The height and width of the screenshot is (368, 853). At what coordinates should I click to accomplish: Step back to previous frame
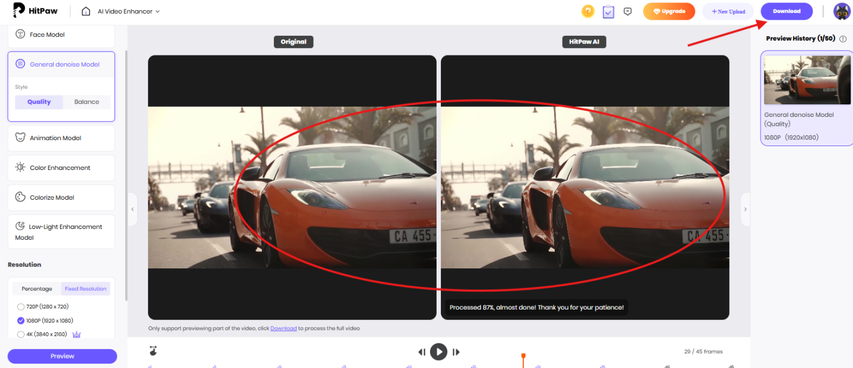click(x=422, y=352)
